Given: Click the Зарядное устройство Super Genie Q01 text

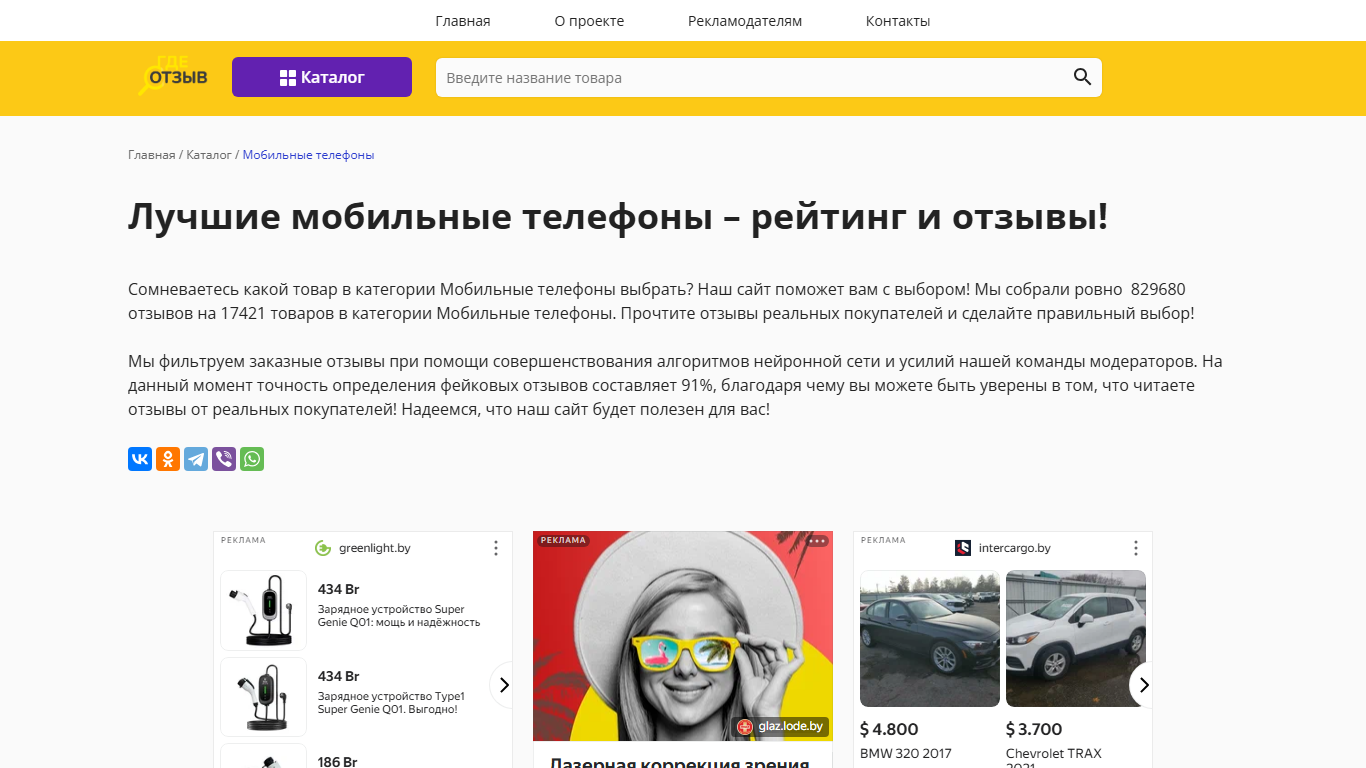Looking at the screenshot, I should [399, 616].
